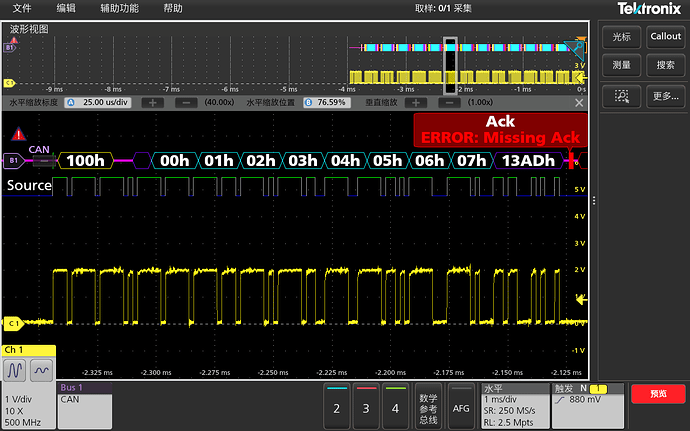Click the 光标 cursors button
This screenshot has width=690, height=431.
click(621, 36)
